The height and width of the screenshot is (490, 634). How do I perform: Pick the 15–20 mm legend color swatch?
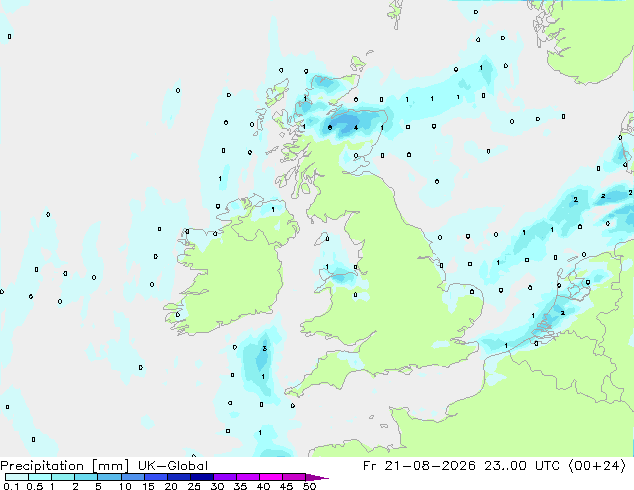point(155,477)
